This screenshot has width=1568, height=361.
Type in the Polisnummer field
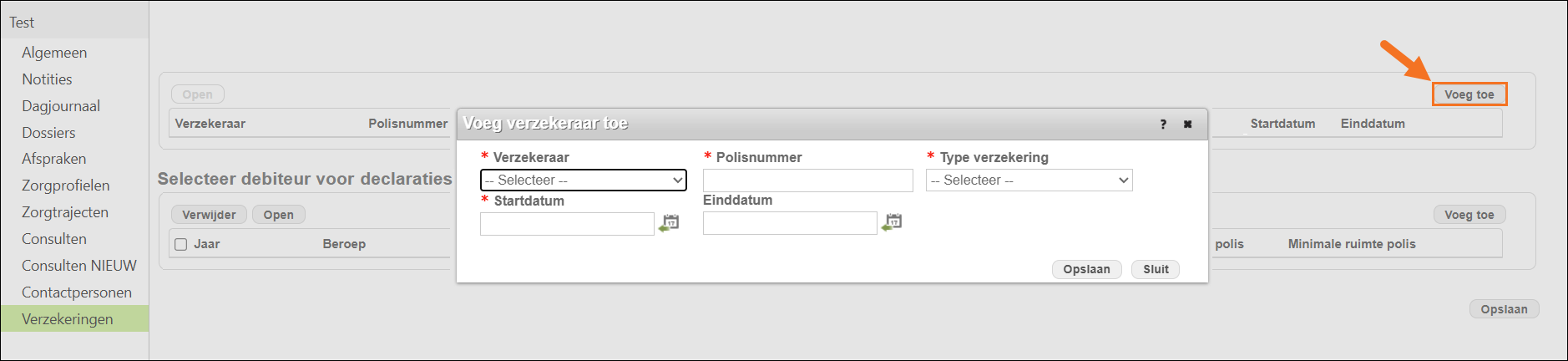[807, 180]
